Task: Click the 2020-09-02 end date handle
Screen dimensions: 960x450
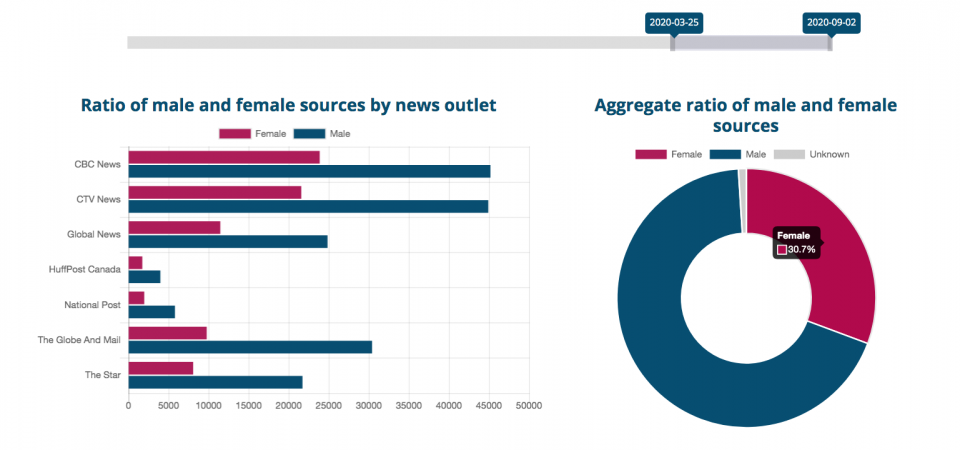Action: click(x=830, y=43)
